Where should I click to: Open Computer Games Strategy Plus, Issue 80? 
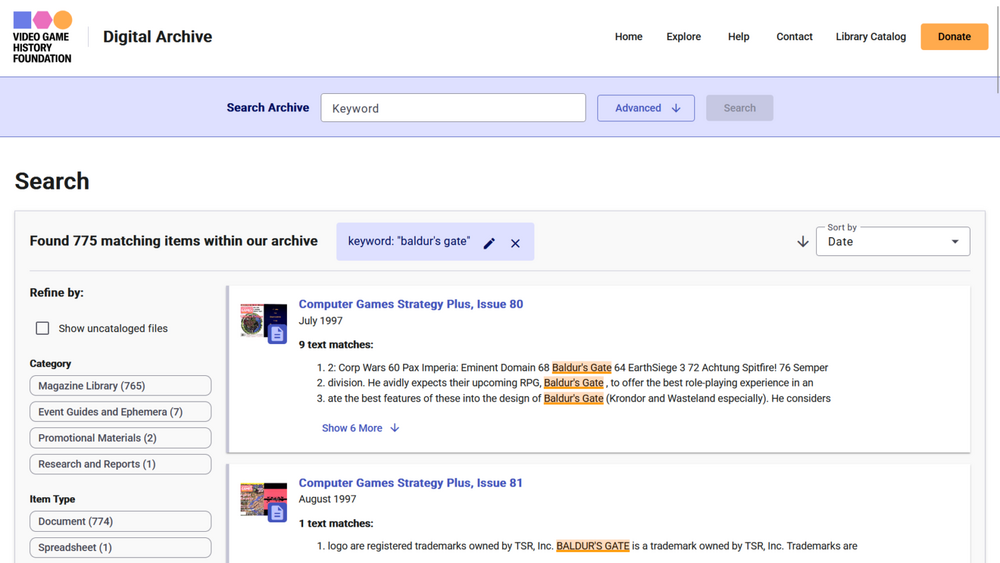tap(410, 304)
